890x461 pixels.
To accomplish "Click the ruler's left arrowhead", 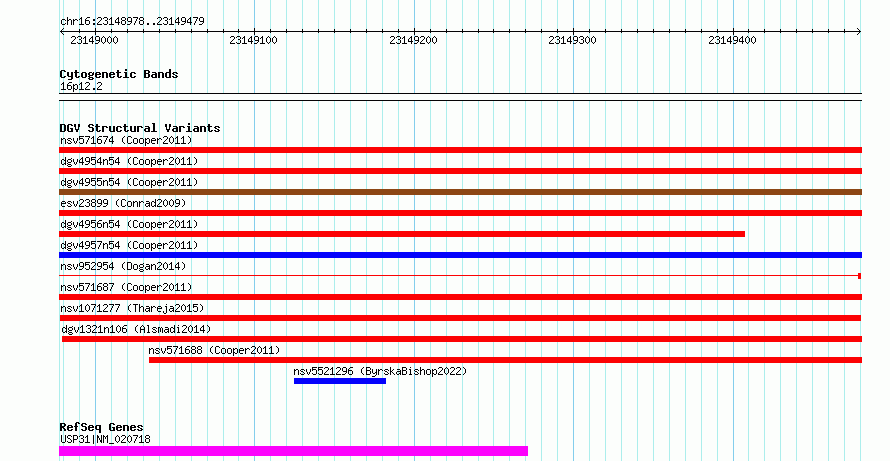I will tap(62, 32).
